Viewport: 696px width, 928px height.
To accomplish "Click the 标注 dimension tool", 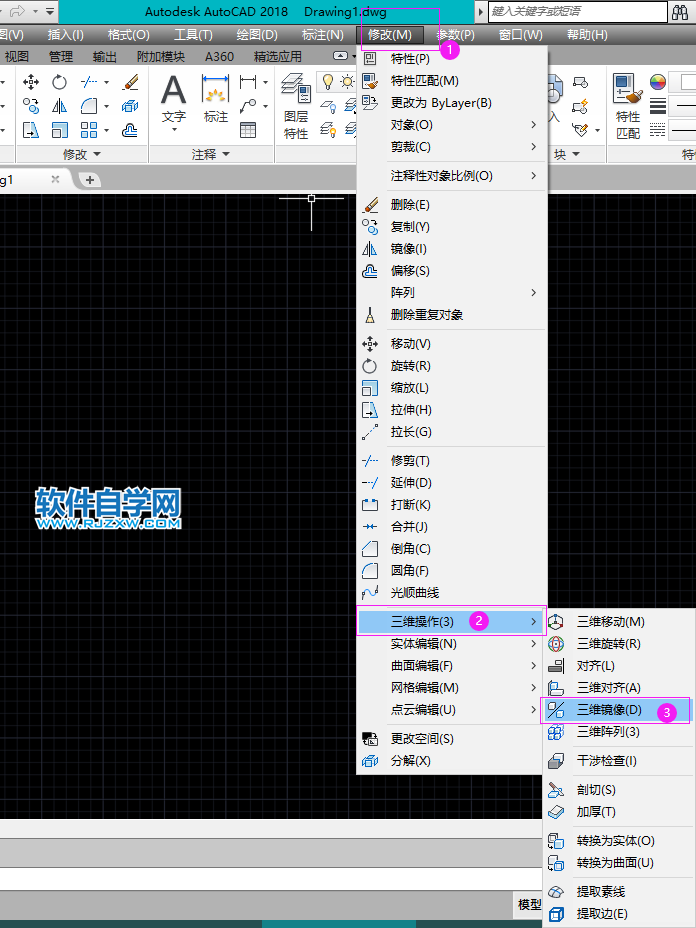I will point(215,99).
